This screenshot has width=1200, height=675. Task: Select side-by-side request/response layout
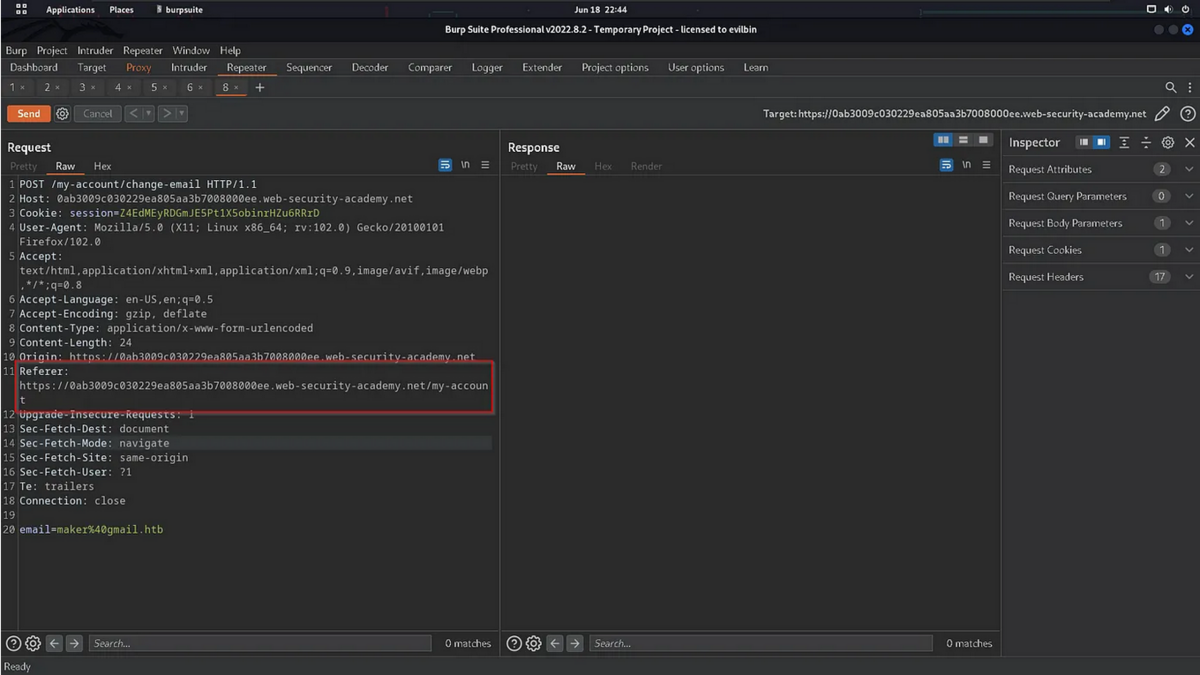click(x=943, y=140)
